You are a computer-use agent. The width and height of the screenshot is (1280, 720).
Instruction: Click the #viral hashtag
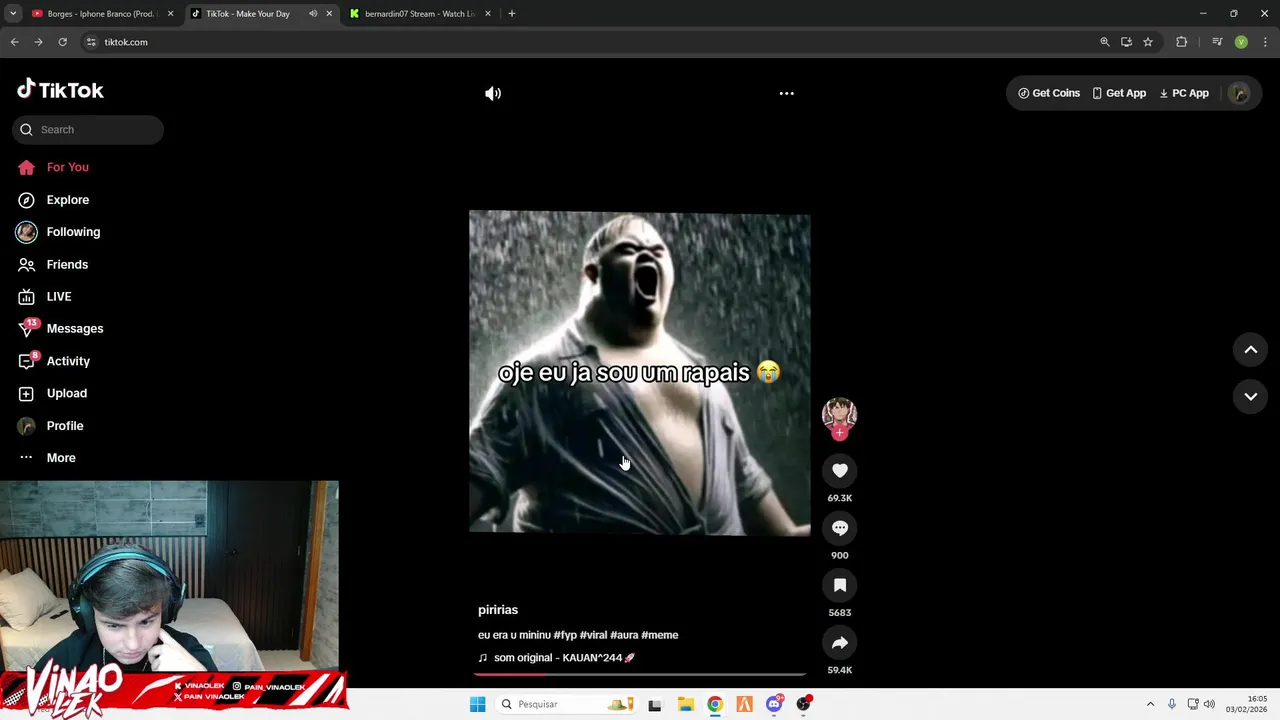pyautogui.click(x=593, y=635)
